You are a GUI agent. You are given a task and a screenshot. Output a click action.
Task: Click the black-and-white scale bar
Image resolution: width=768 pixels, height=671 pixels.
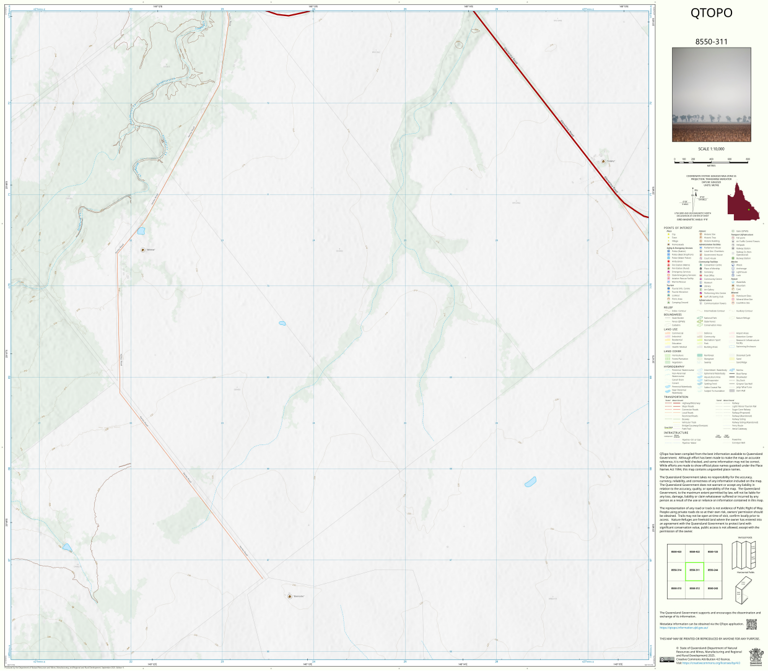coord(711,162)
